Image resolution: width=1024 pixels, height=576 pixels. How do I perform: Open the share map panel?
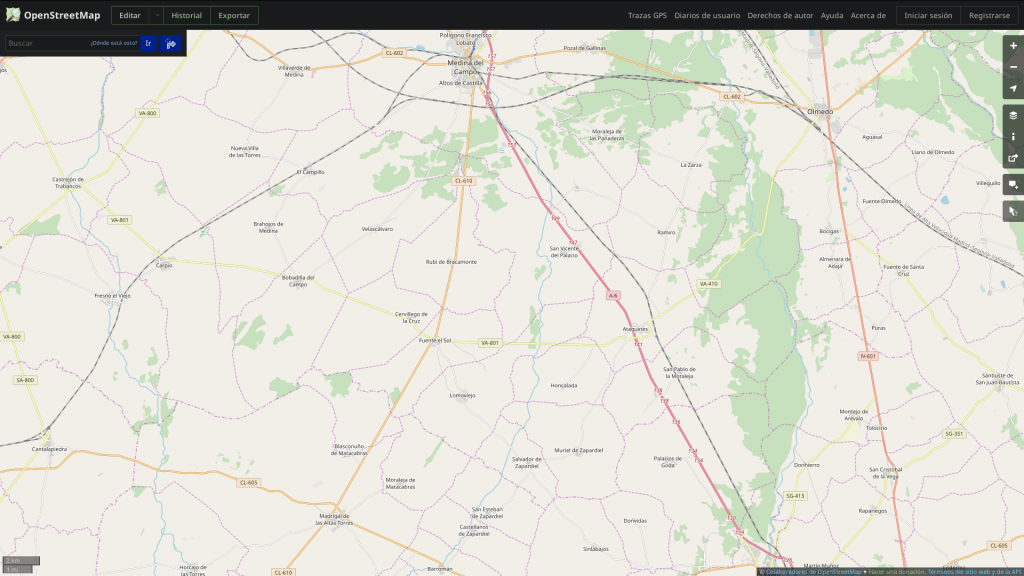click(1013, 158)
